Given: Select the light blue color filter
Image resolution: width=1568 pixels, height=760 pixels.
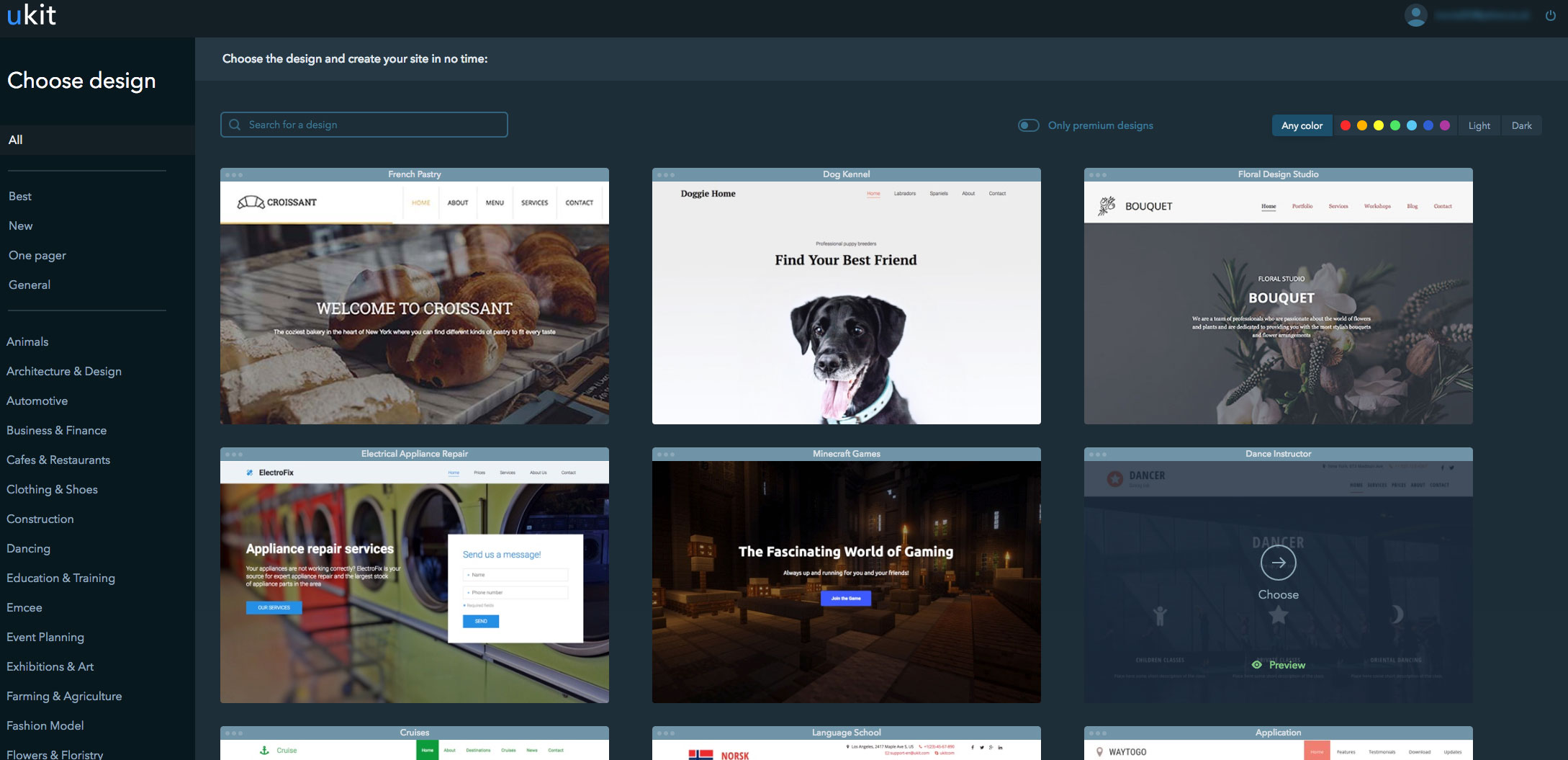Looking at the screenshot, I should [x=1411, y=125].
